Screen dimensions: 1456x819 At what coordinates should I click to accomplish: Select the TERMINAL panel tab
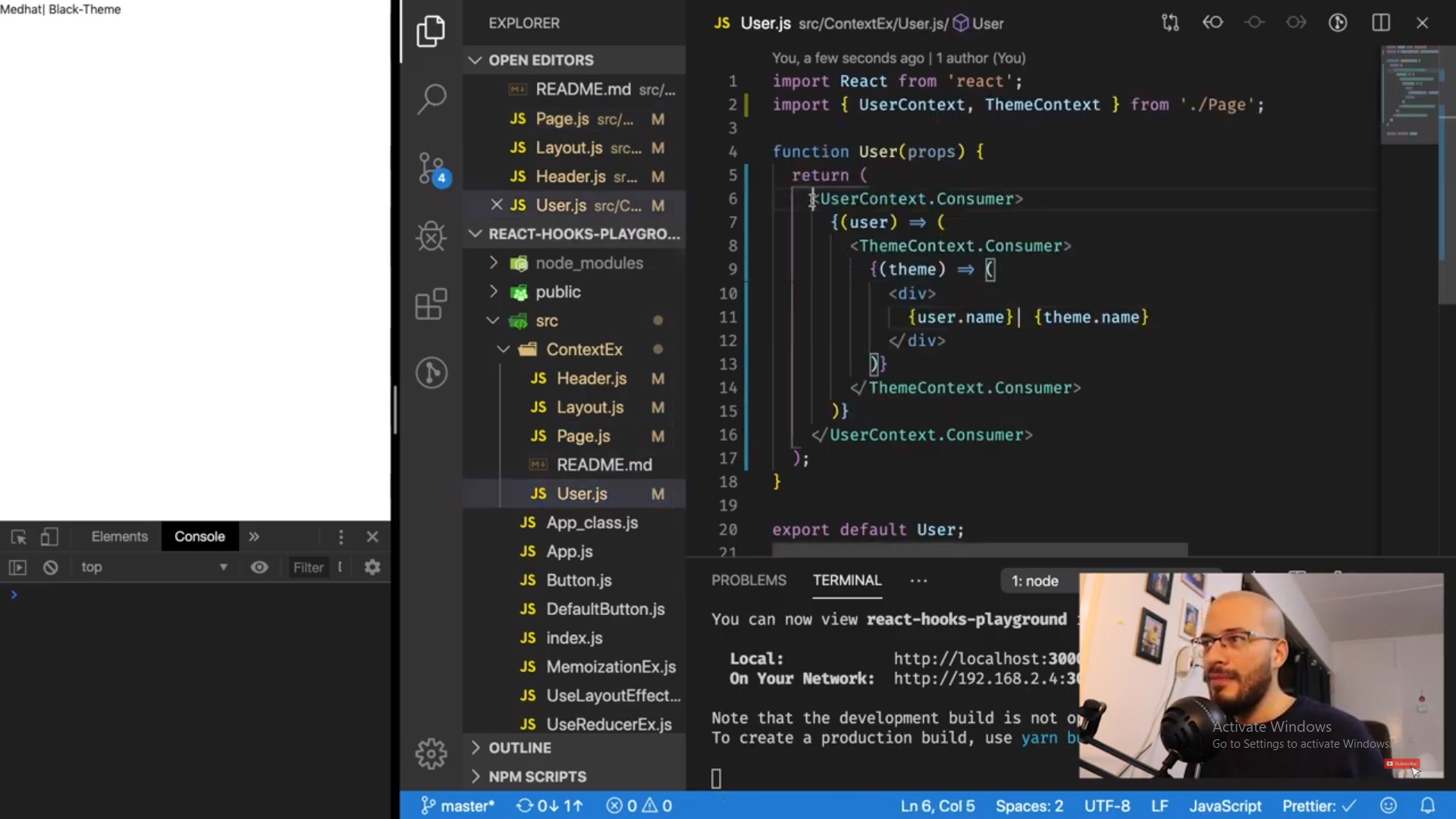tap(847, 580)
